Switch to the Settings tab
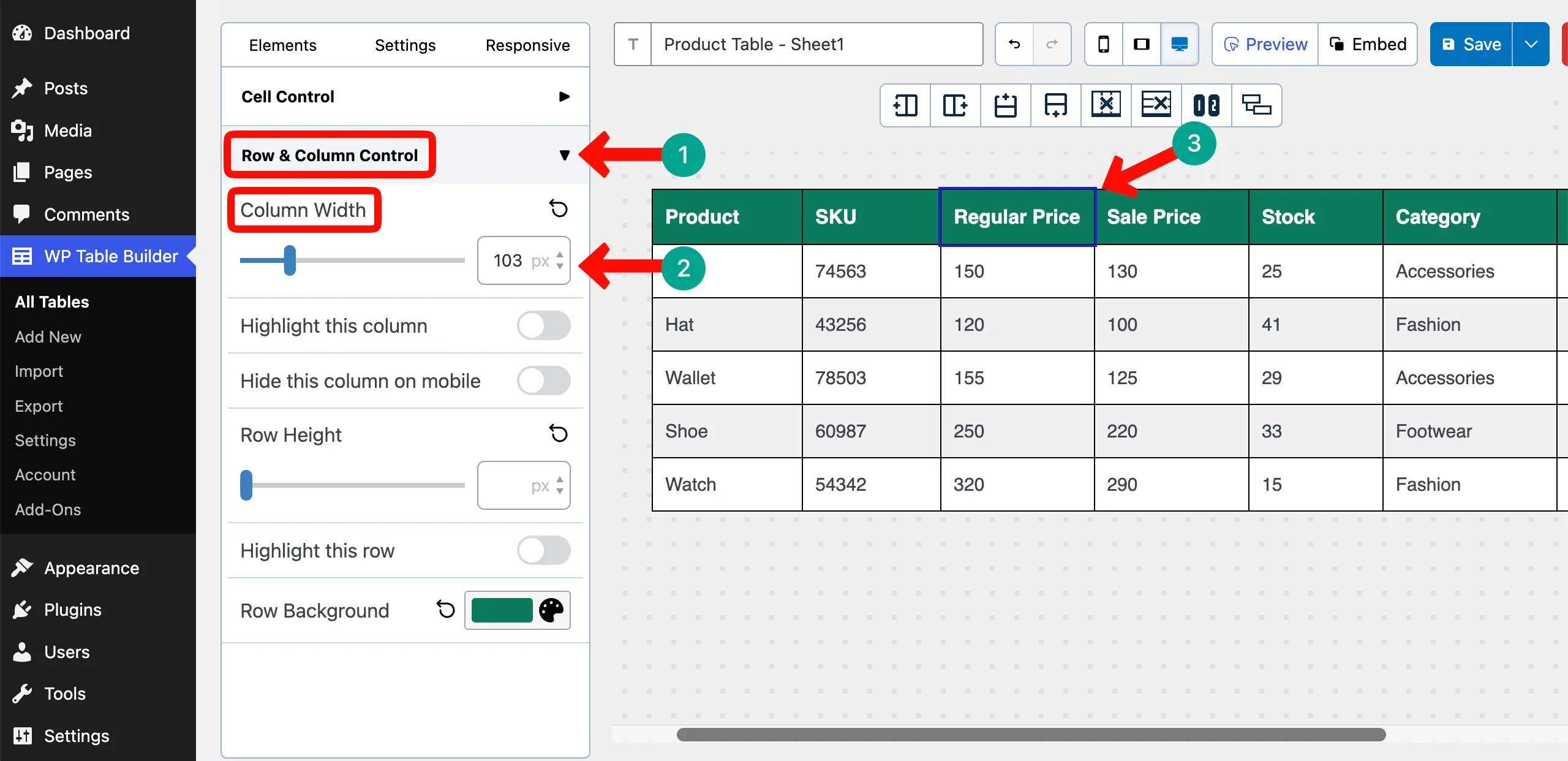 405,44
